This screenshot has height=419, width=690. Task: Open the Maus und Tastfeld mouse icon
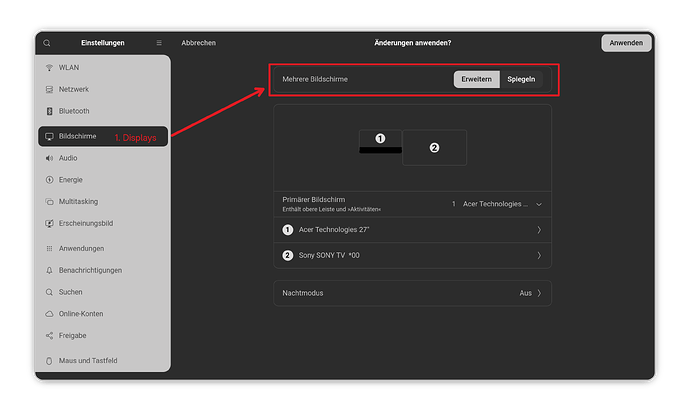pos(49,361)
